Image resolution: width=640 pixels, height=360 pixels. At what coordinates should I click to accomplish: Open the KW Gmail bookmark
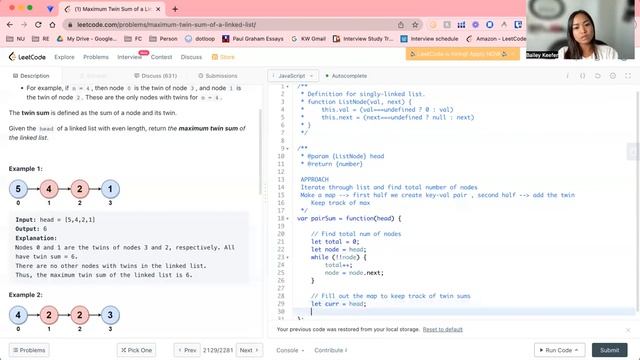coord(308,39)
